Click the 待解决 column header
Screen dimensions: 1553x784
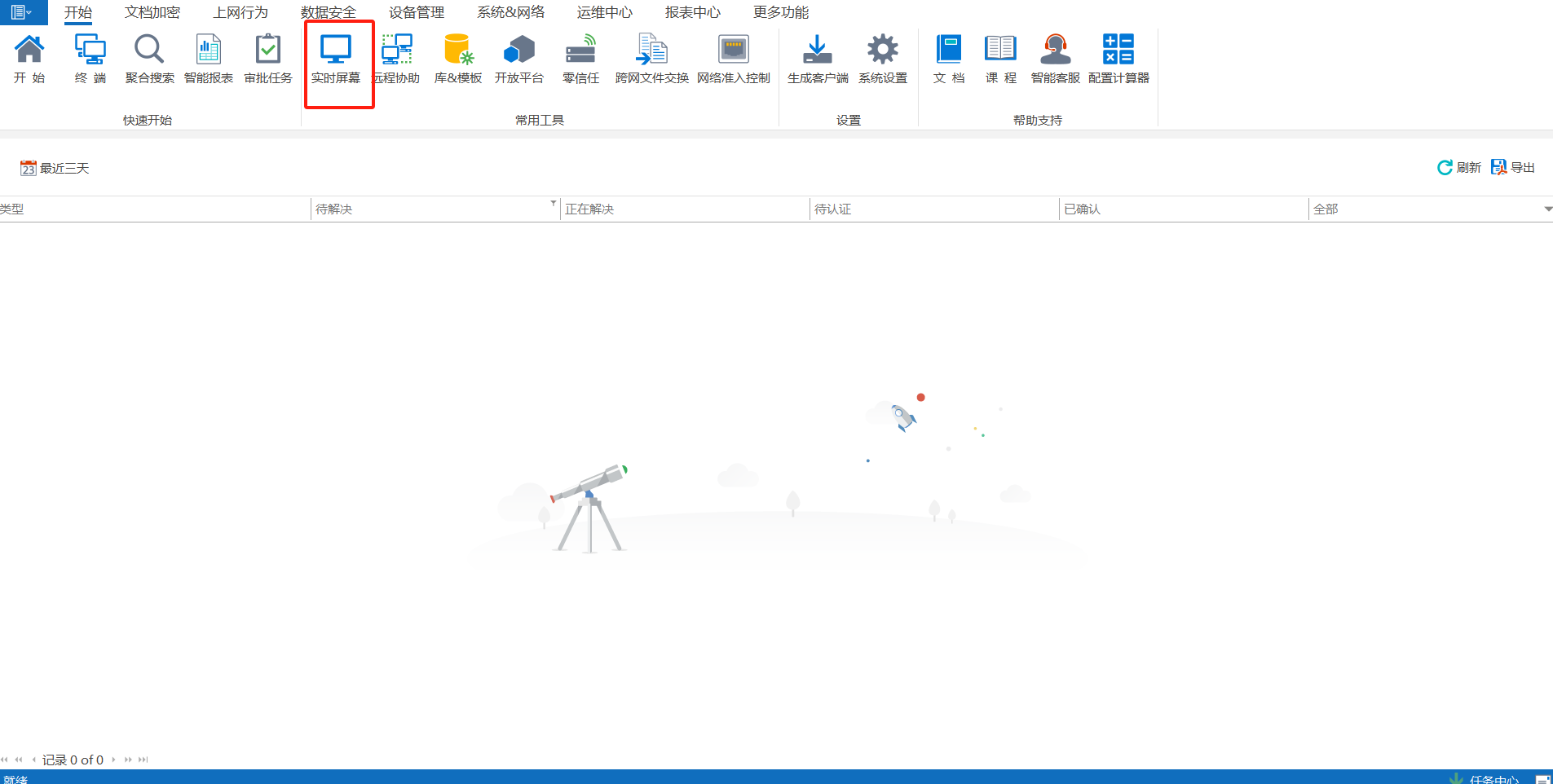tap(435, 209)
